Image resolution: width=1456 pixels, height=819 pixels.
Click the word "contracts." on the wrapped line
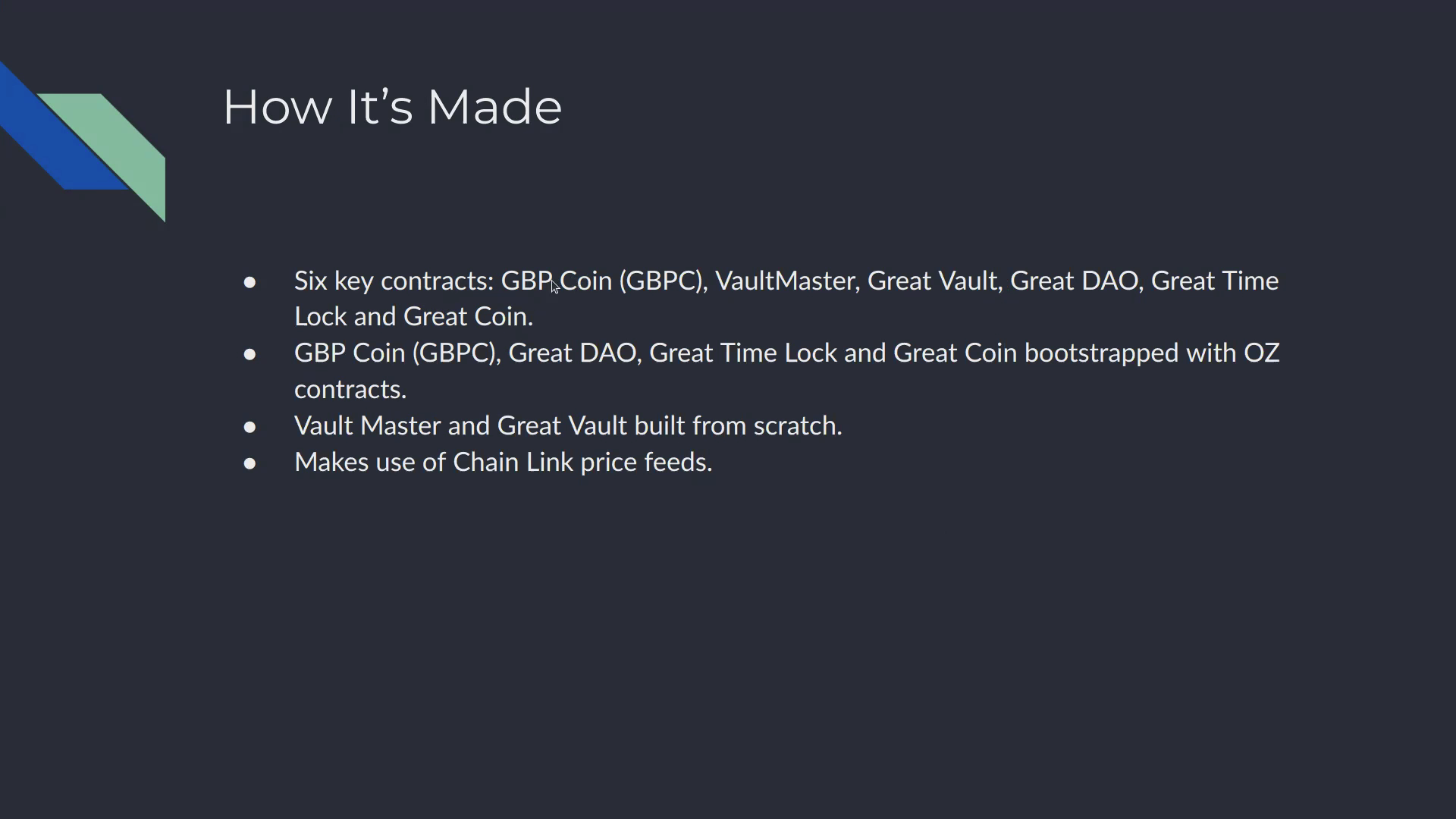[350, 390]
